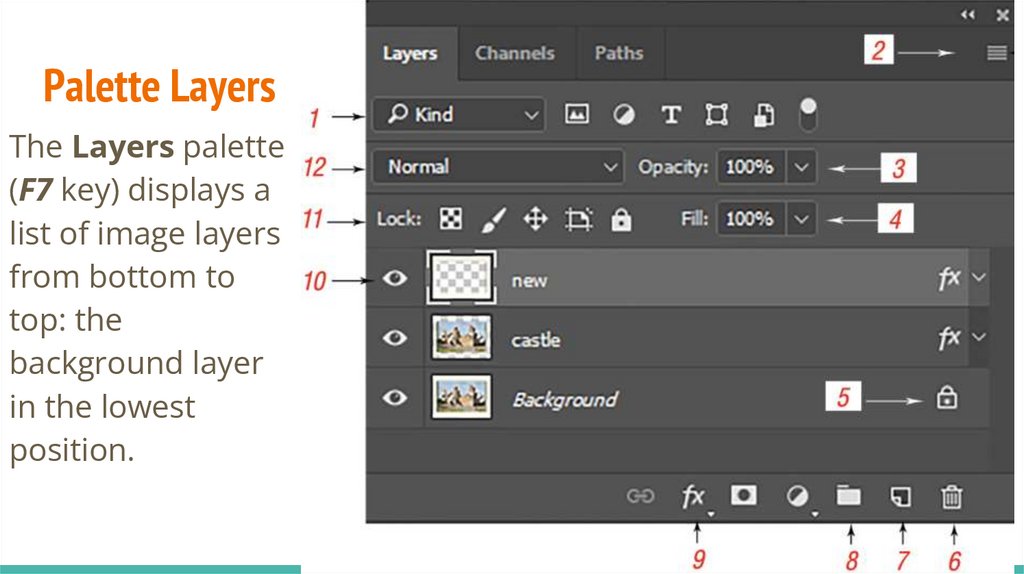The image size is (1024, 574).
Task: Click the link layers chain icon
Action: 640,495
